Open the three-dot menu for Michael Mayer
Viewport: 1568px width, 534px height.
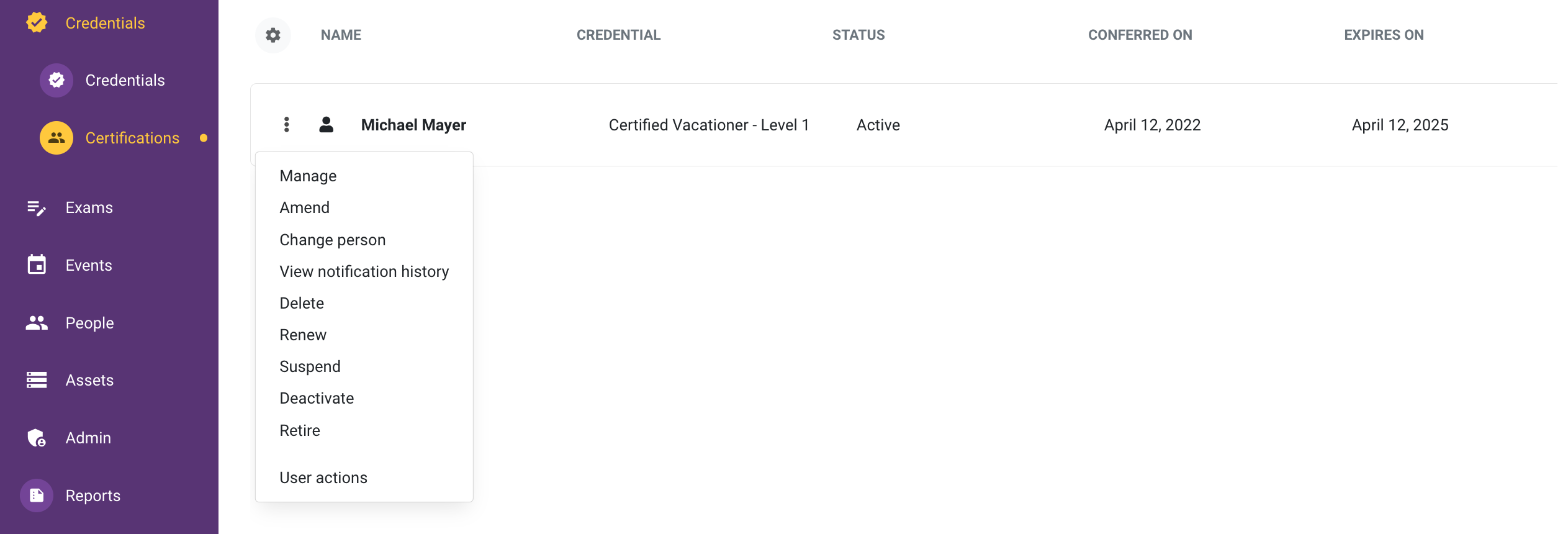(x=286, y=125)
